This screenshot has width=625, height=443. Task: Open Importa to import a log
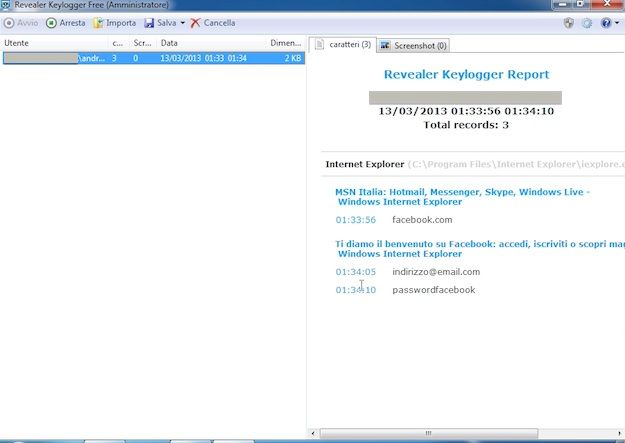pyautogui.click(x=115, y=23)
